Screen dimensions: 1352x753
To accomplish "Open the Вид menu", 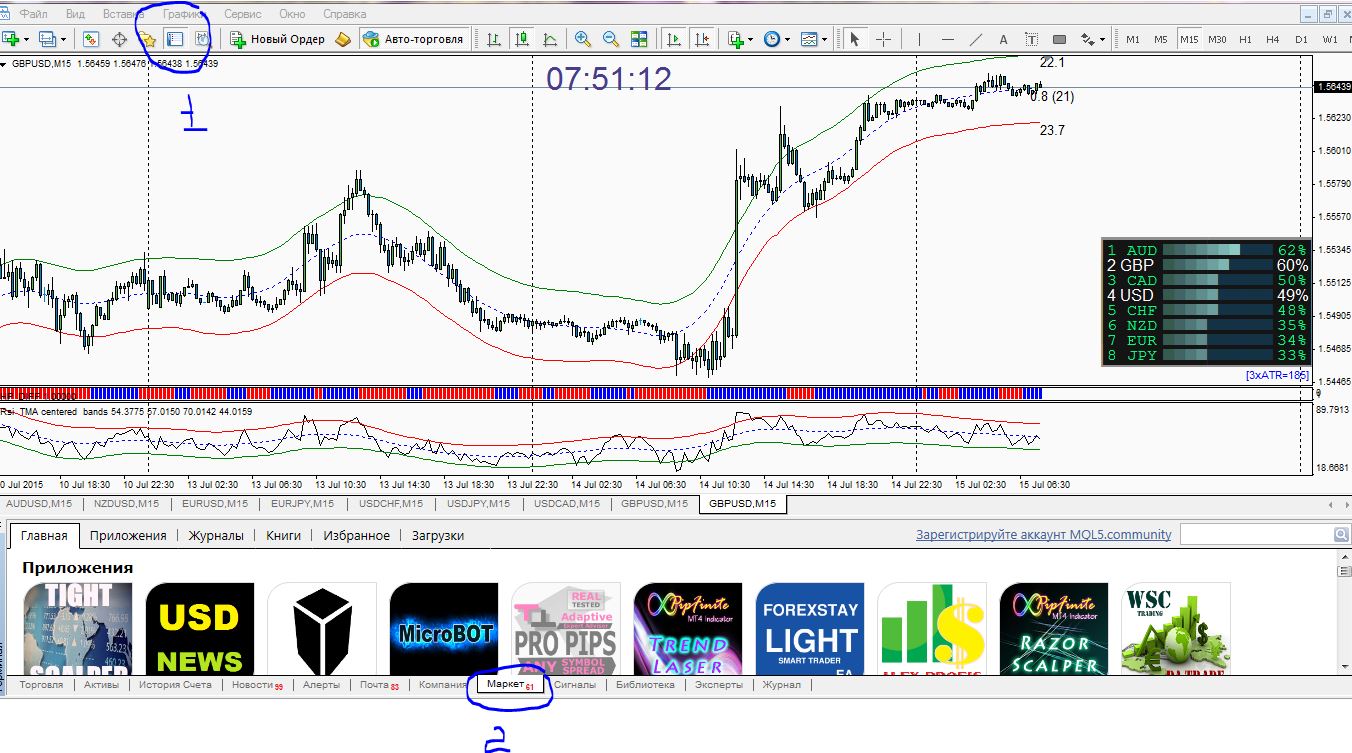I will [x=75, y=14].
